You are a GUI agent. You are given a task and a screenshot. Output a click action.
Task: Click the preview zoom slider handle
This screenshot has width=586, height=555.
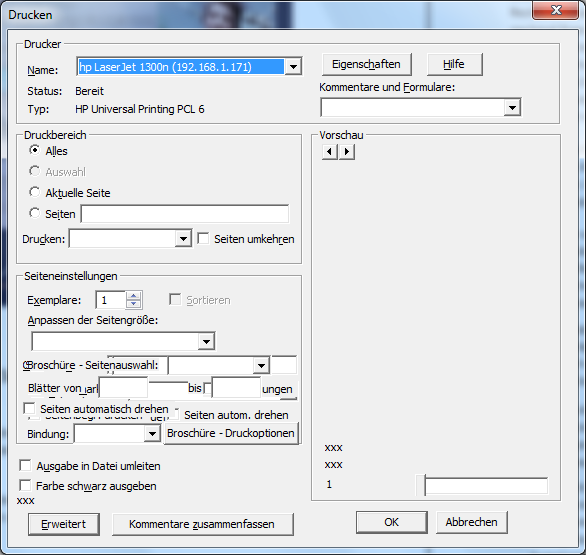(x=421, y=485)
